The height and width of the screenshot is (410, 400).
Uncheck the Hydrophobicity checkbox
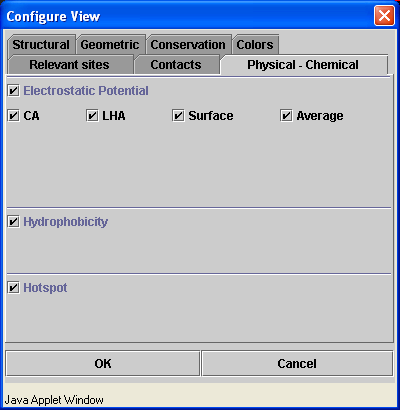point(13,222)
